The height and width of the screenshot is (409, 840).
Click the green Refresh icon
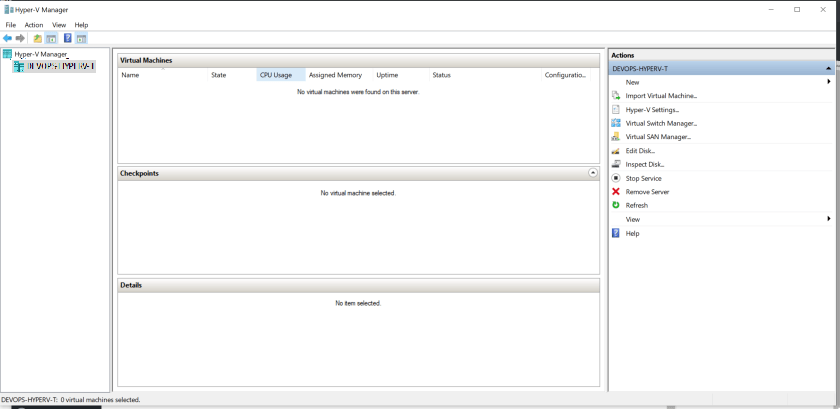[616, 205]
